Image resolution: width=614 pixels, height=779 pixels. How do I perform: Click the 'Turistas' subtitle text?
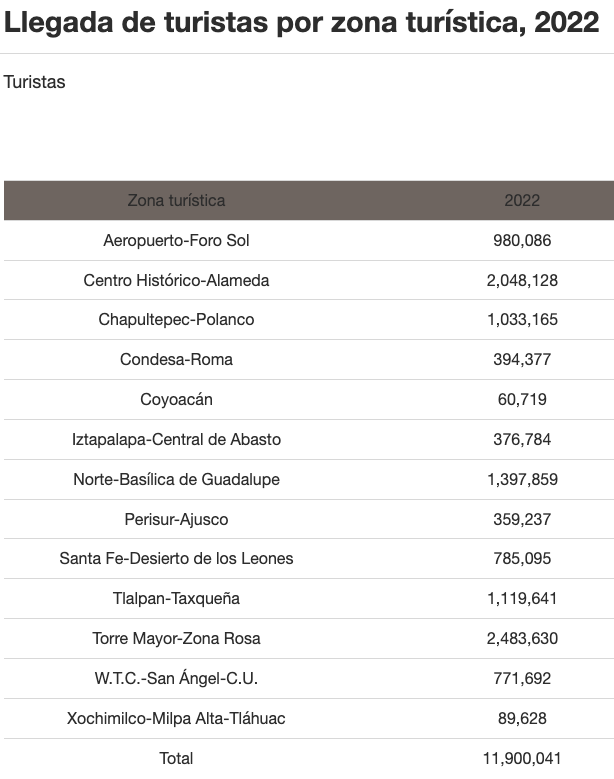pos(35,82)
